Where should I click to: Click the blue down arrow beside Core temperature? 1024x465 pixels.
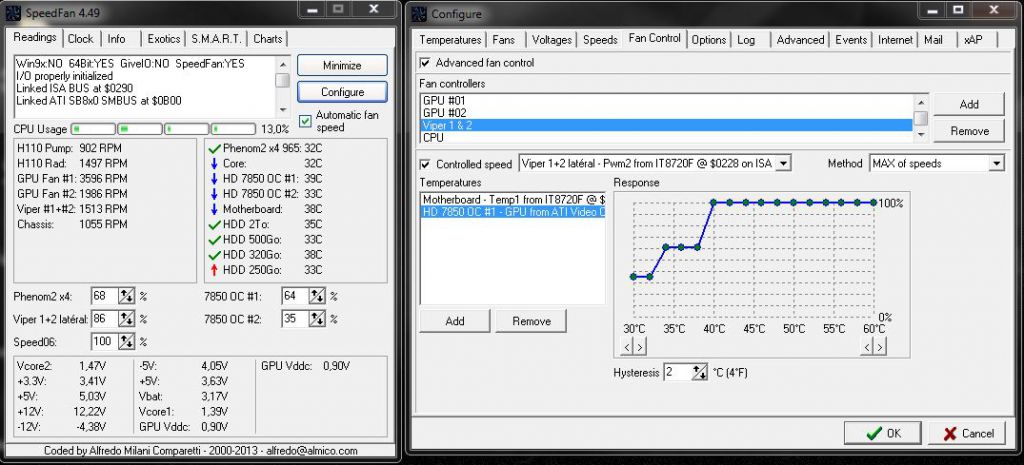214,164
